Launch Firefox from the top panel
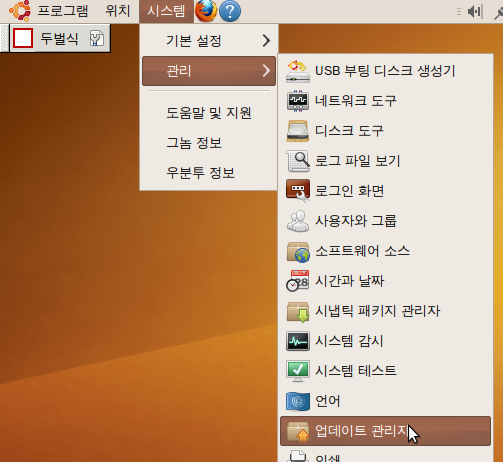The width and height of the screenshot is (503, 462). (x=205, y=11)
